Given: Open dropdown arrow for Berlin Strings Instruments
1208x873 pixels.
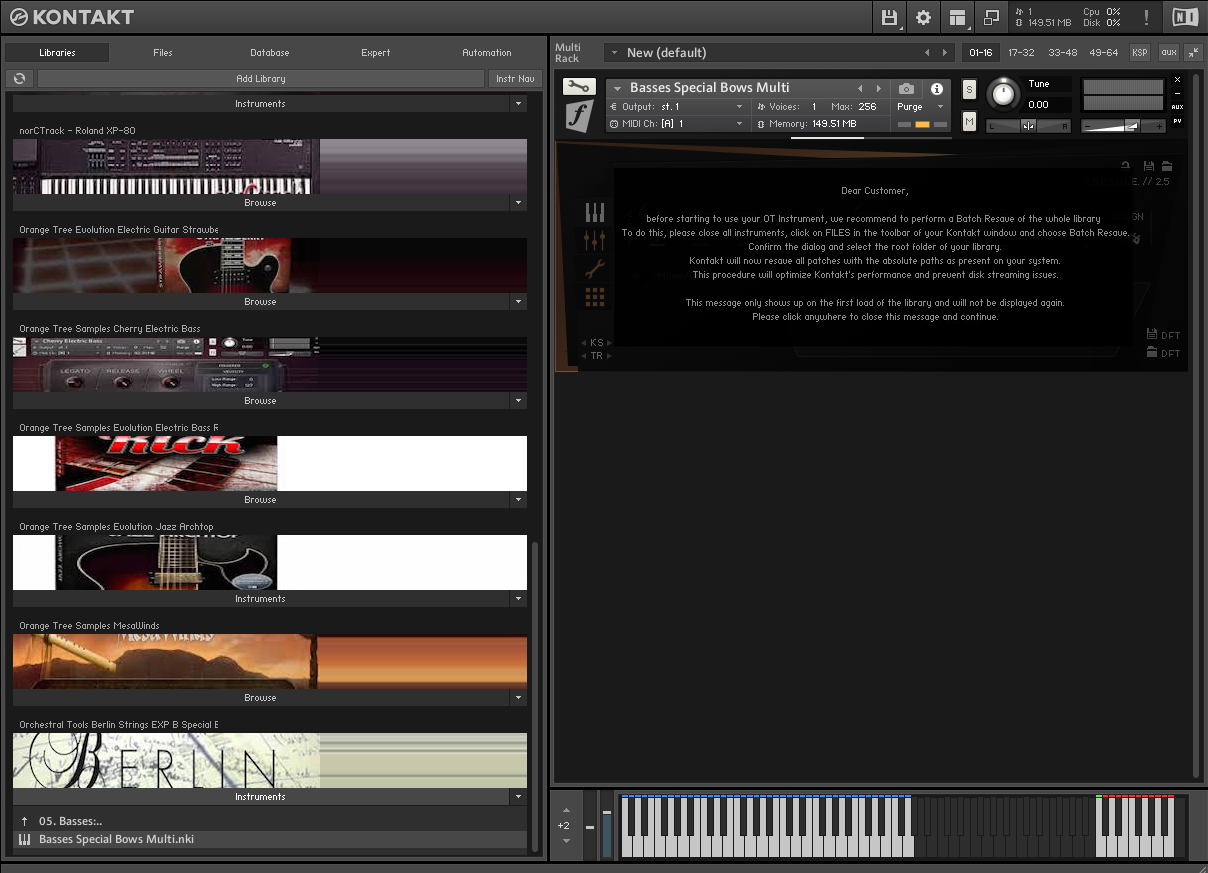Looking at the screenshot, I should pos(518,797).
